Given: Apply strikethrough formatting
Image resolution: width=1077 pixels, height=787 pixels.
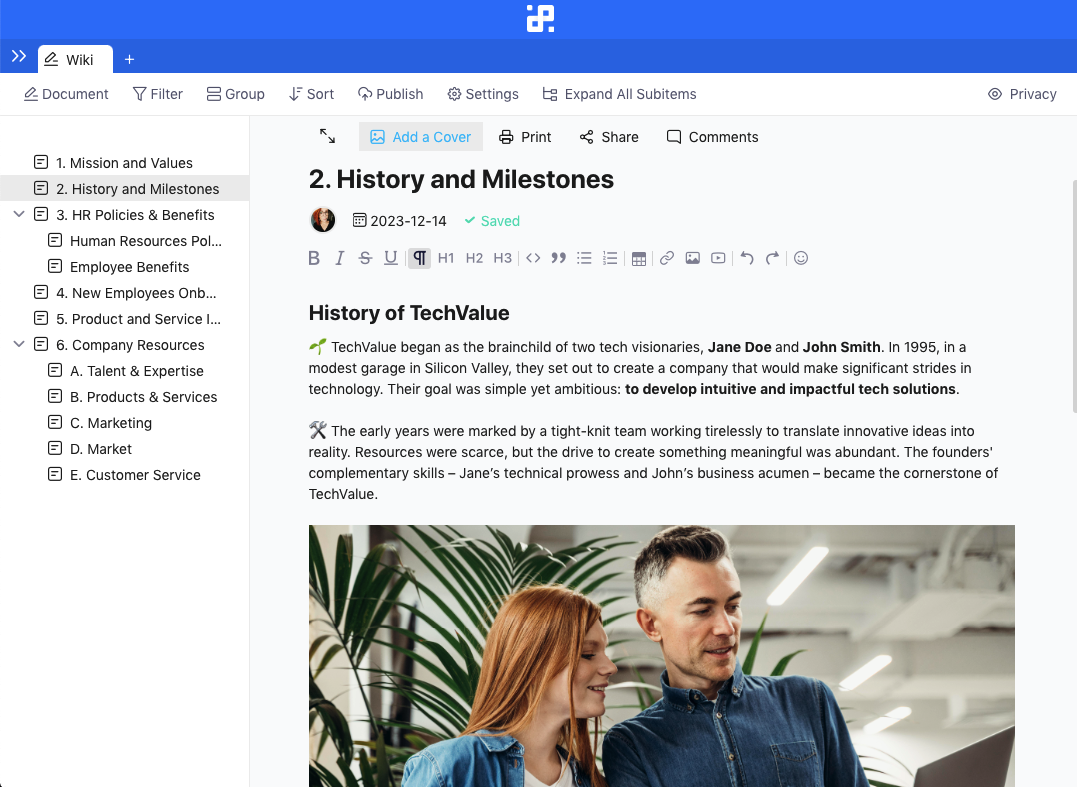Looking at the screenshot, I should point(365,258).
